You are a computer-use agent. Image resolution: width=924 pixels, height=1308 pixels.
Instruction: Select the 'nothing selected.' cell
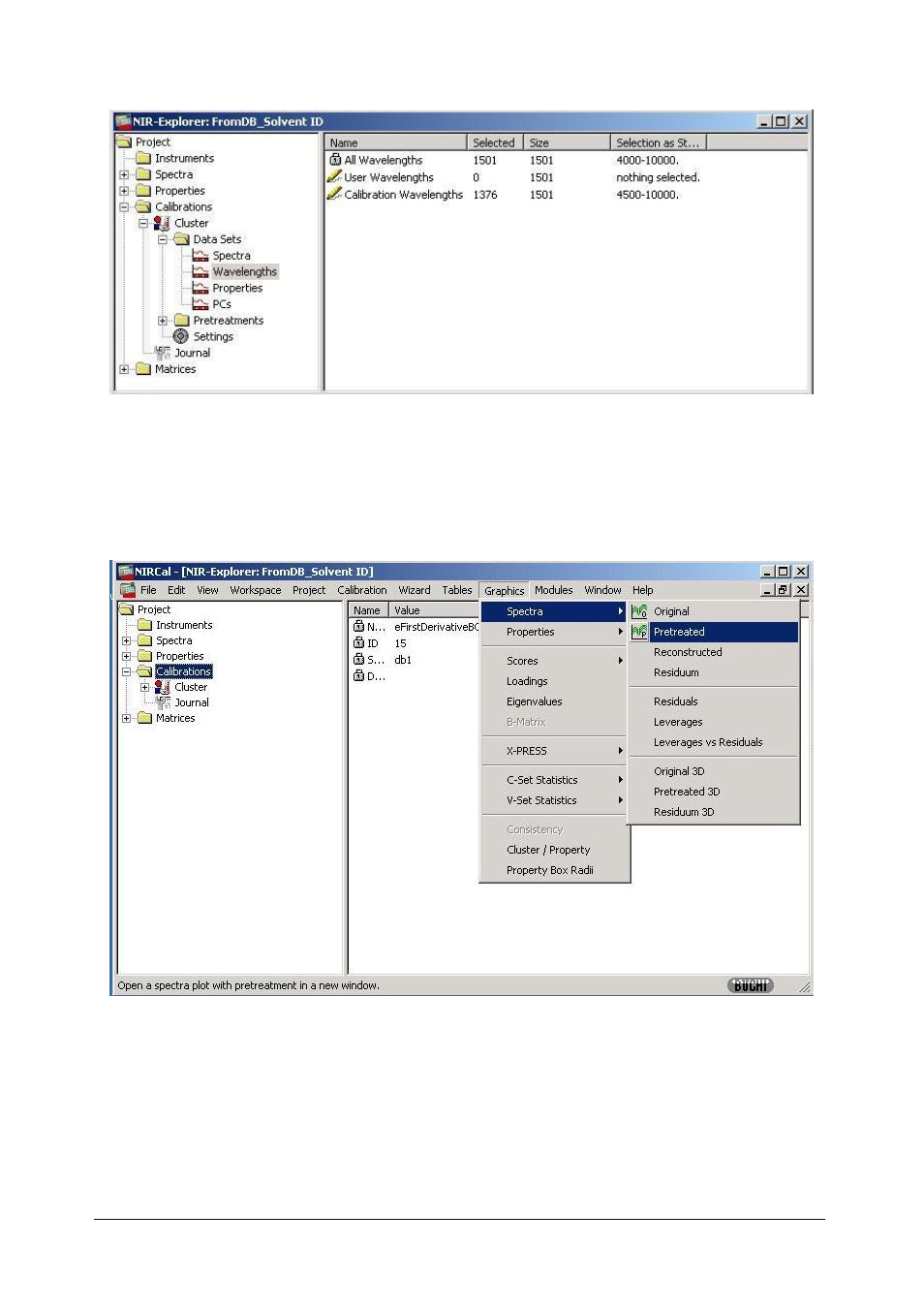pyautogui.click(x=659, y=177)
